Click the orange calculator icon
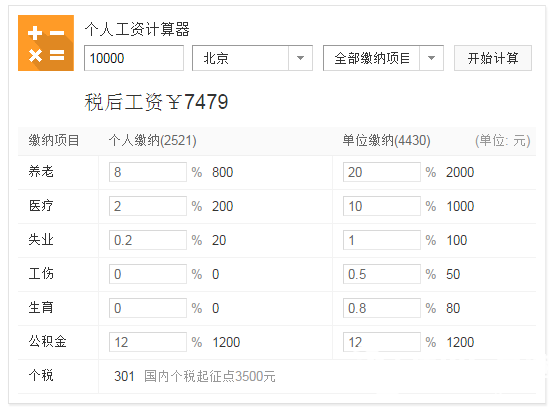This screenshot has width=557, height=412. [46, 43]
